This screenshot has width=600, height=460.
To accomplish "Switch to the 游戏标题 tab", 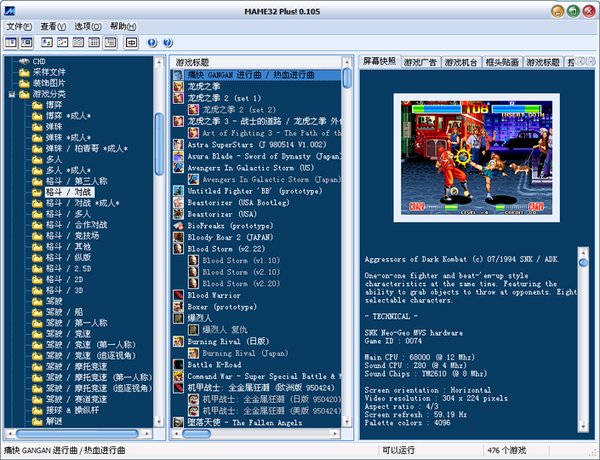I will tap(543, 62).
